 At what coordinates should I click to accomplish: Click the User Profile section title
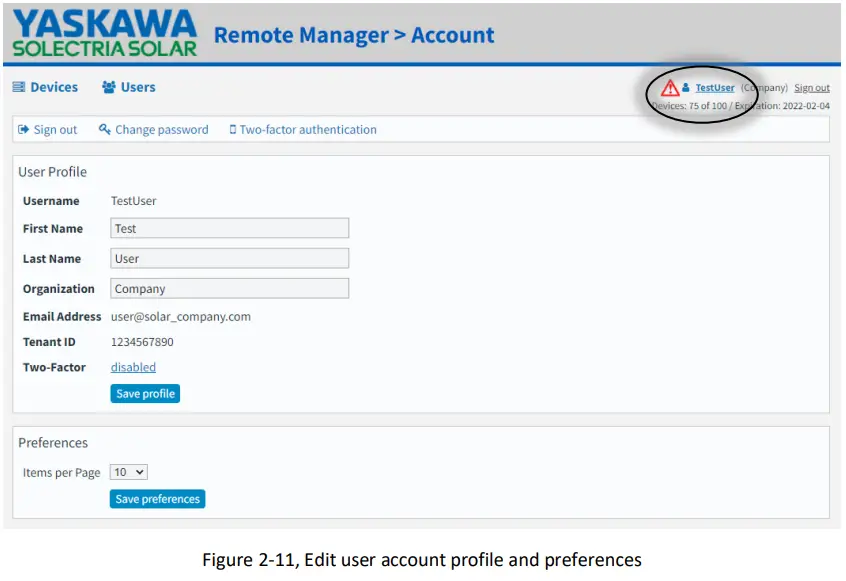pos(52,172)
